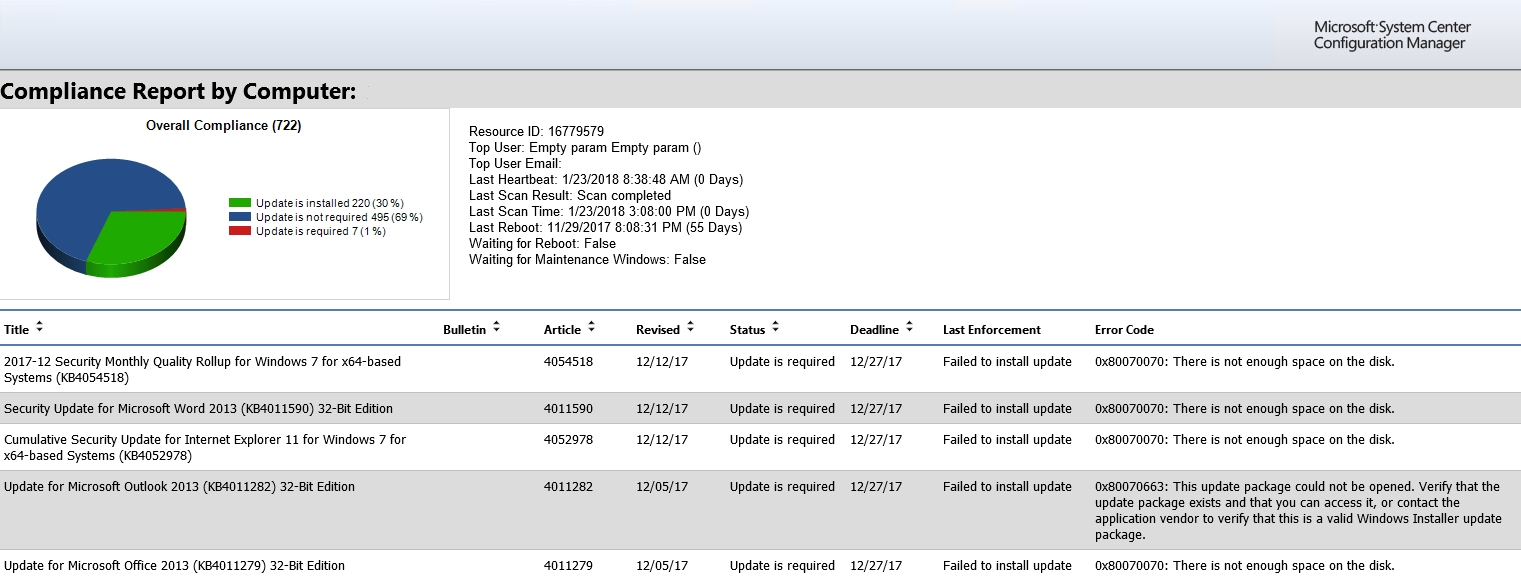Select the Security Update for Microsoft Word 2013 title
This screenshot has height=576, width=1521.
[x=198, y=409]
